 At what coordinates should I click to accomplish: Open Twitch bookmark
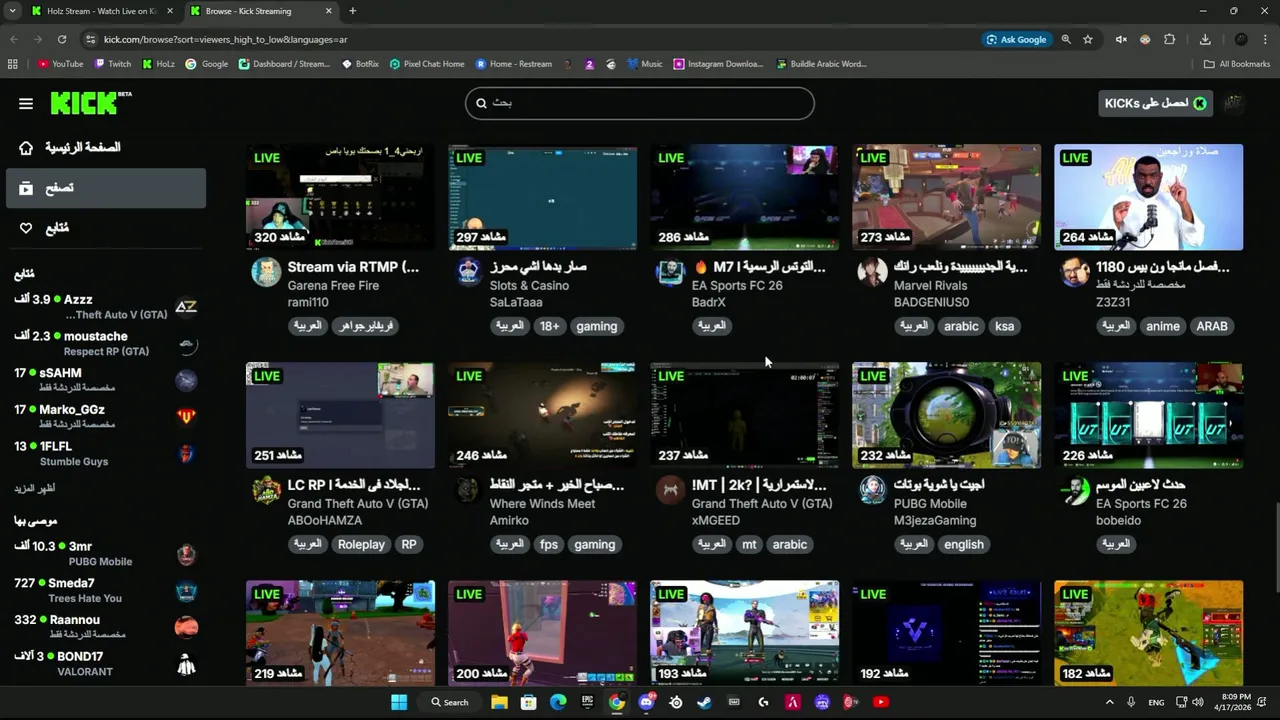(113, 64)
